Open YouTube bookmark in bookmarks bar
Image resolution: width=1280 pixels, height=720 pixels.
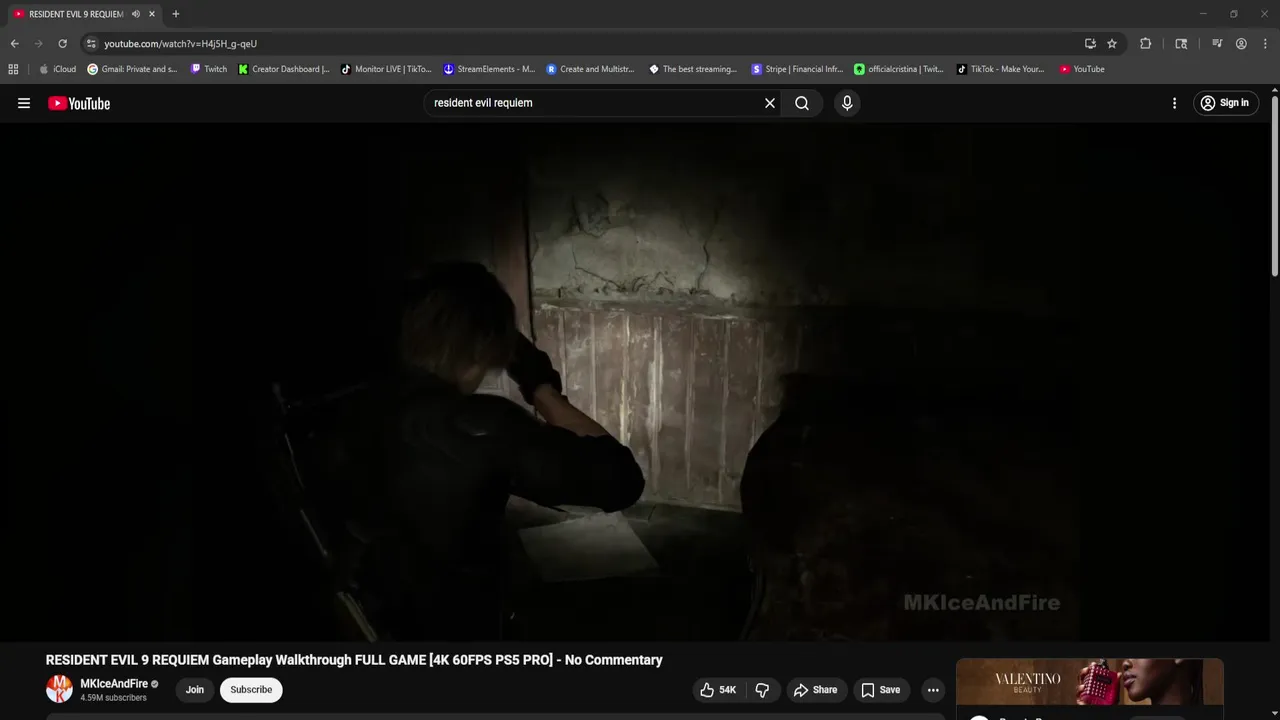(x=1082, y=69)
